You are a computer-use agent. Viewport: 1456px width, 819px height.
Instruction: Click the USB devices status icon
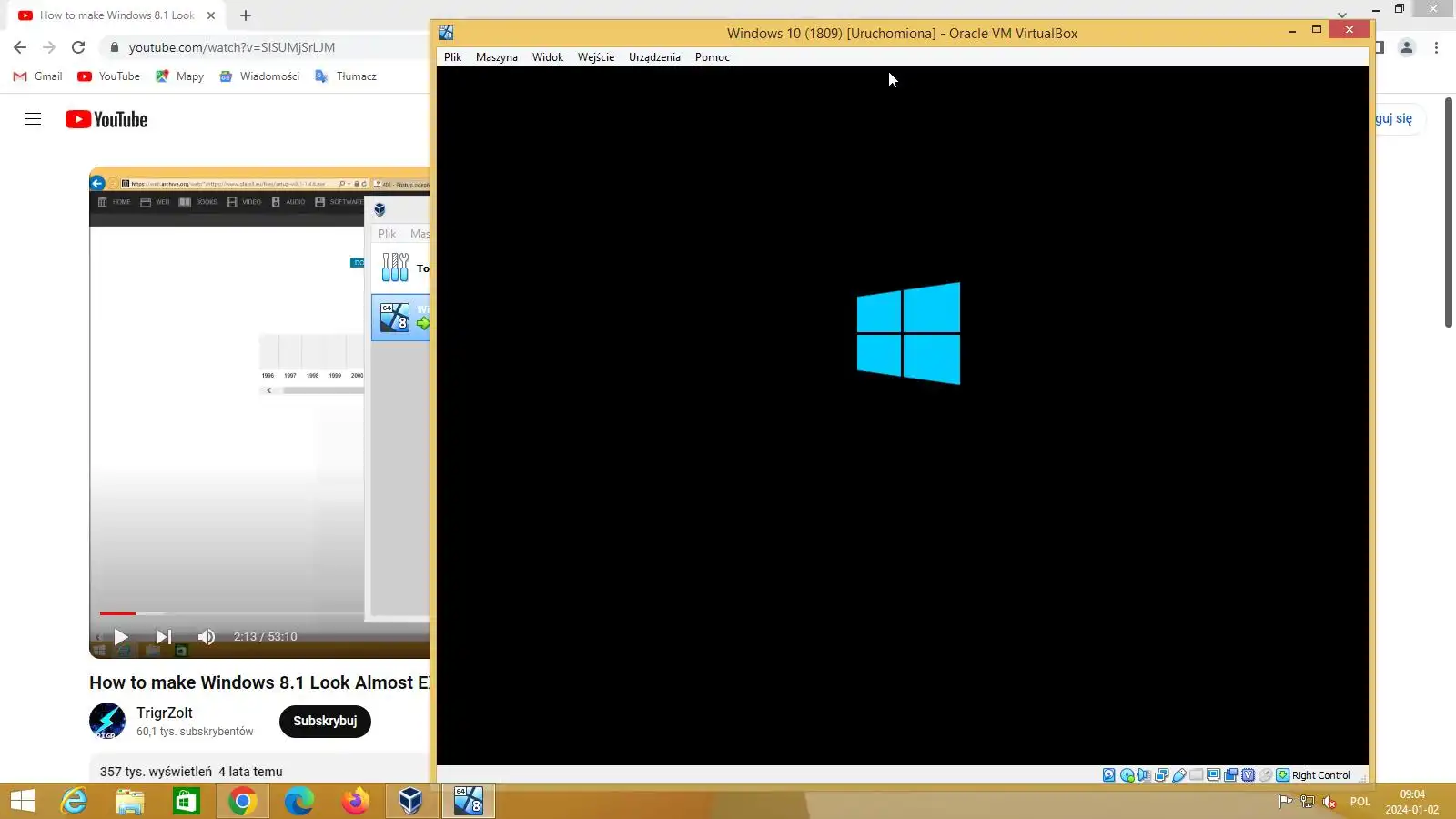tap(1179, 775)
